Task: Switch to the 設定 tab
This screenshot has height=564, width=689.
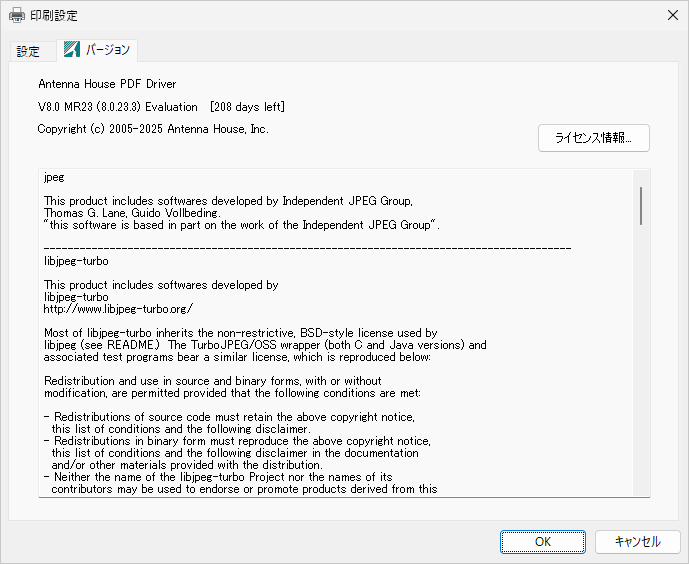Action: pos(28,51)
